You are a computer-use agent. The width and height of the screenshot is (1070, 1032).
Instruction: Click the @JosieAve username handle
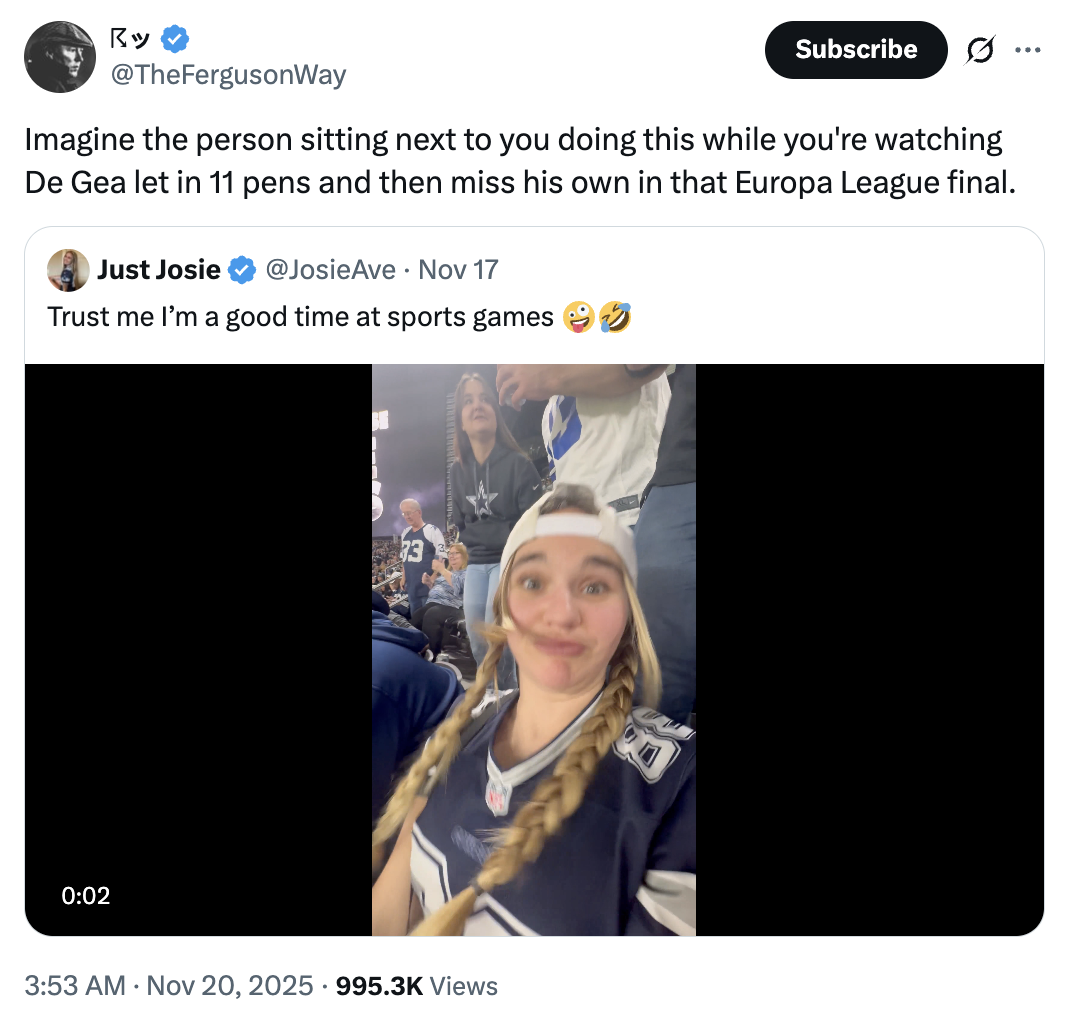click(330, 269)
